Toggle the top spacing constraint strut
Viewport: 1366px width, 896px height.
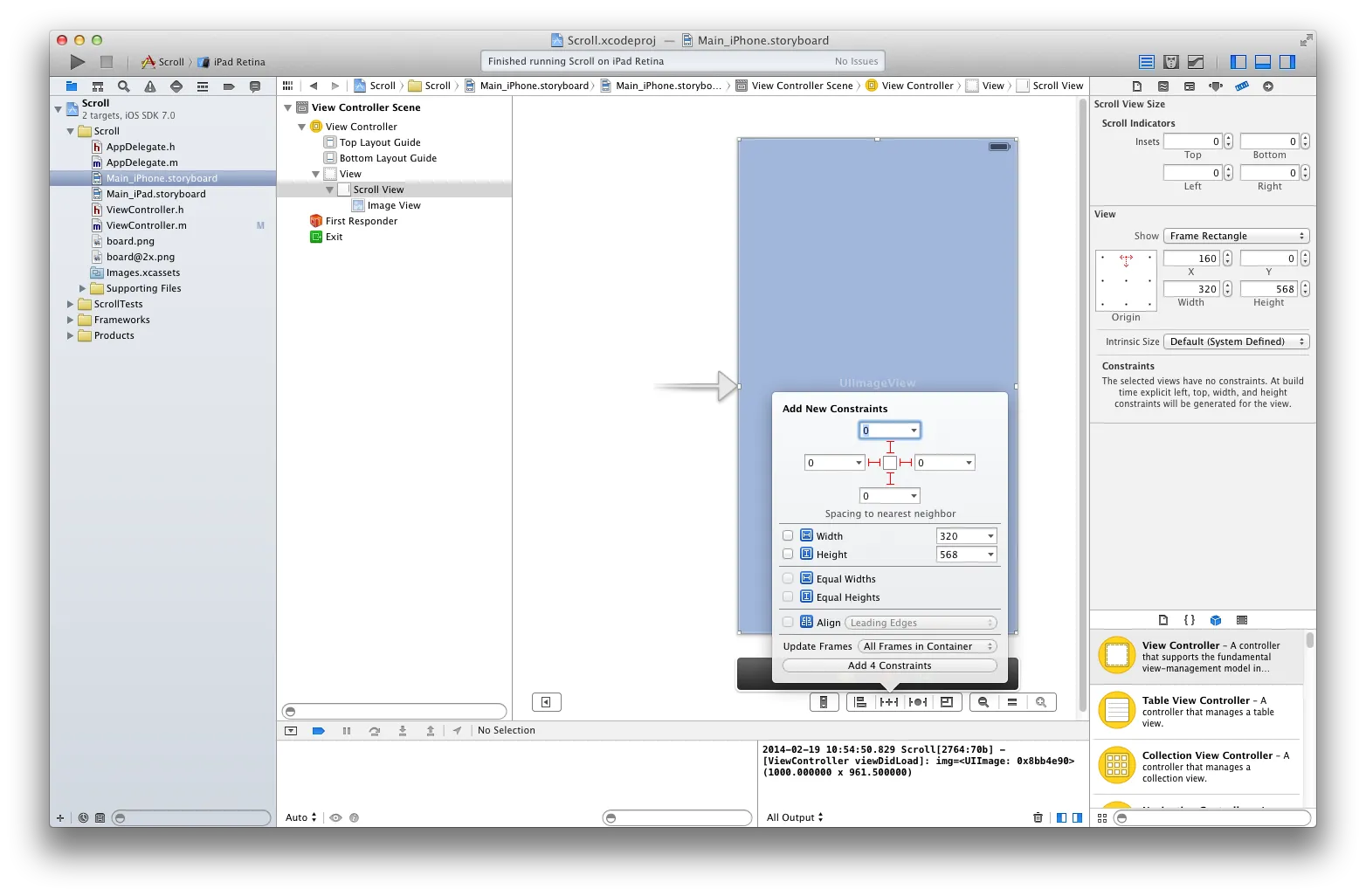tap(890, 447)
